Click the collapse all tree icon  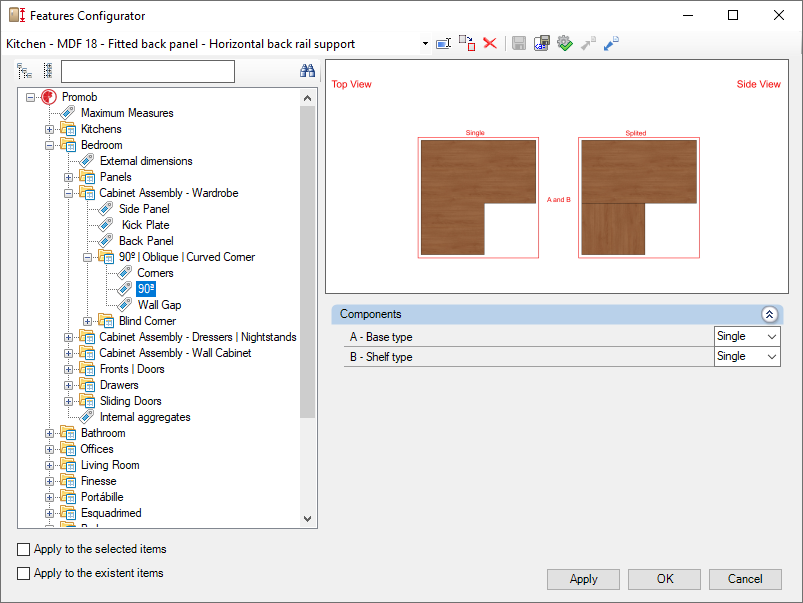coord(47,71)
